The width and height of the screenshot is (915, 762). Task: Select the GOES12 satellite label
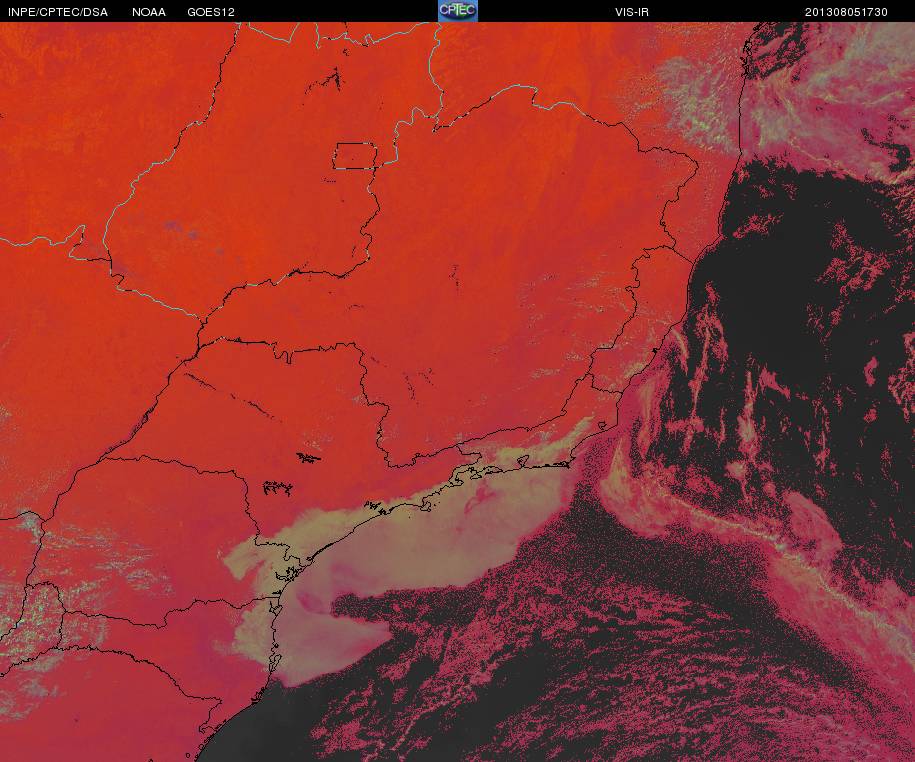[211, 12]
